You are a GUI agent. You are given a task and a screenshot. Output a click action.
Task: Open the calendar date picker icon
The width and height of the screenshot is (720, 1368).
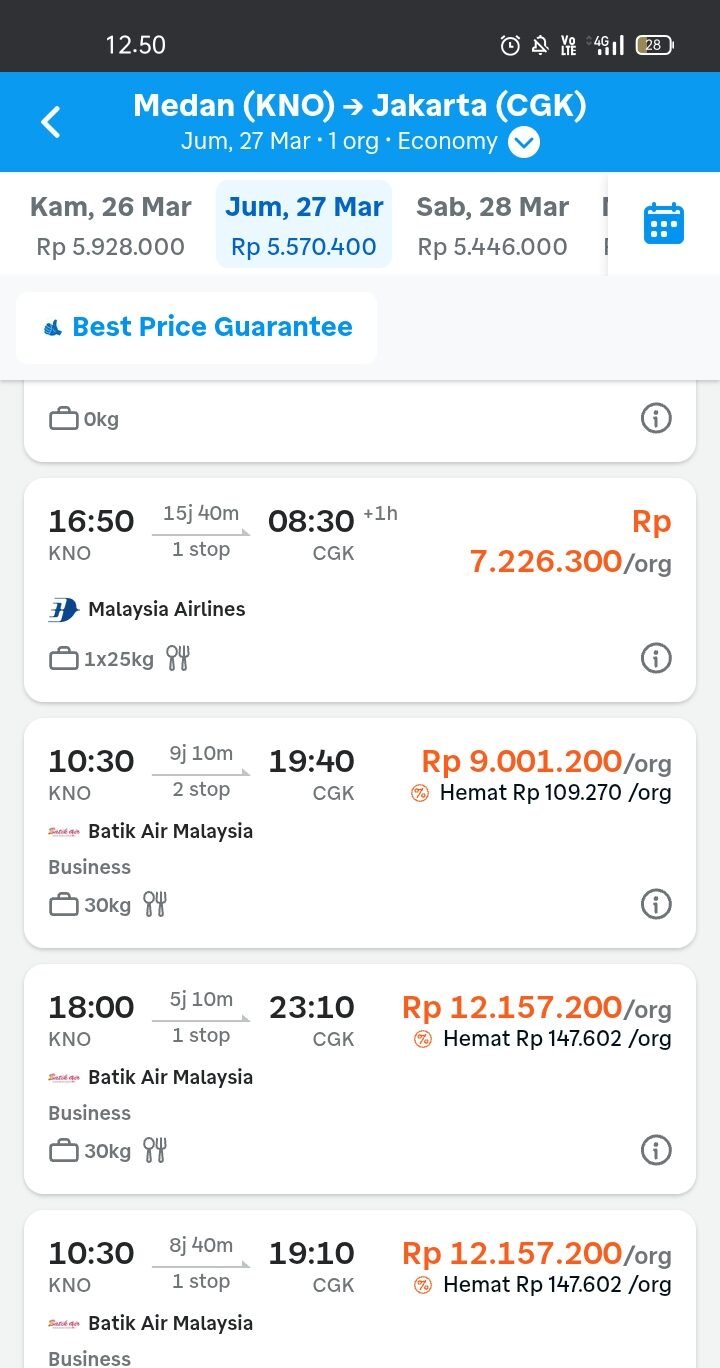pos(663,223)
